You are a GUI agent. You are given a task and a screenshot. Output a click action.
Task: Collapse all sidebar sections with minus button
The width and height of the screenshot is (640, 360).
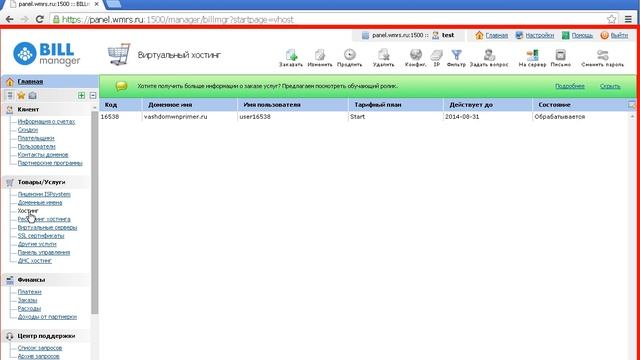[93, 96]
